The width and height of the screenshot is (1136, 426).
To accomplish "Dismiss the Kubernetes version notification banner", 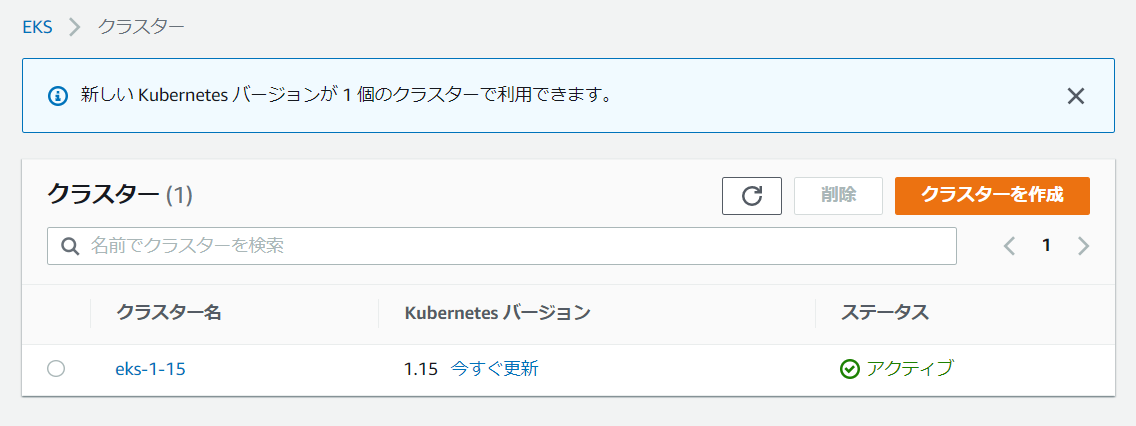I will click(1076, 96).
